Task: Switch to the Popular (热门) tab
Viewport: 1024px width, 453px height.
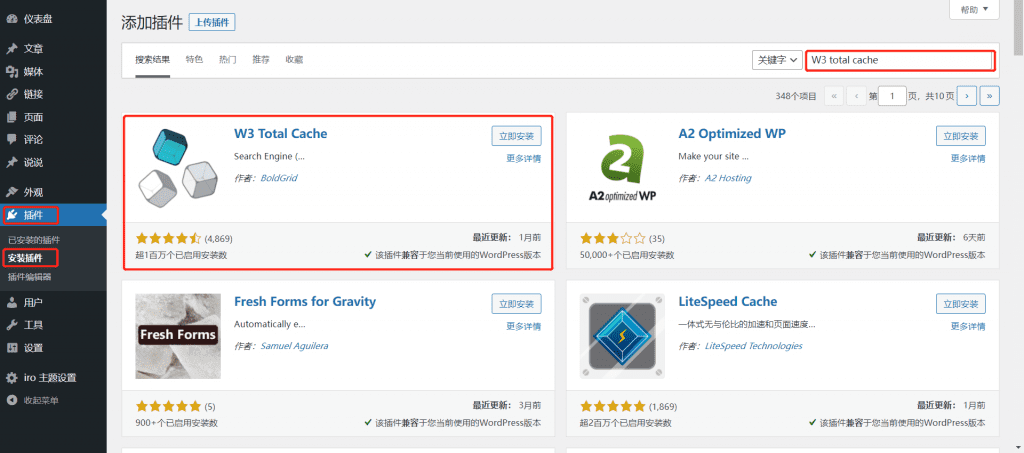Action: click(227, 60)
